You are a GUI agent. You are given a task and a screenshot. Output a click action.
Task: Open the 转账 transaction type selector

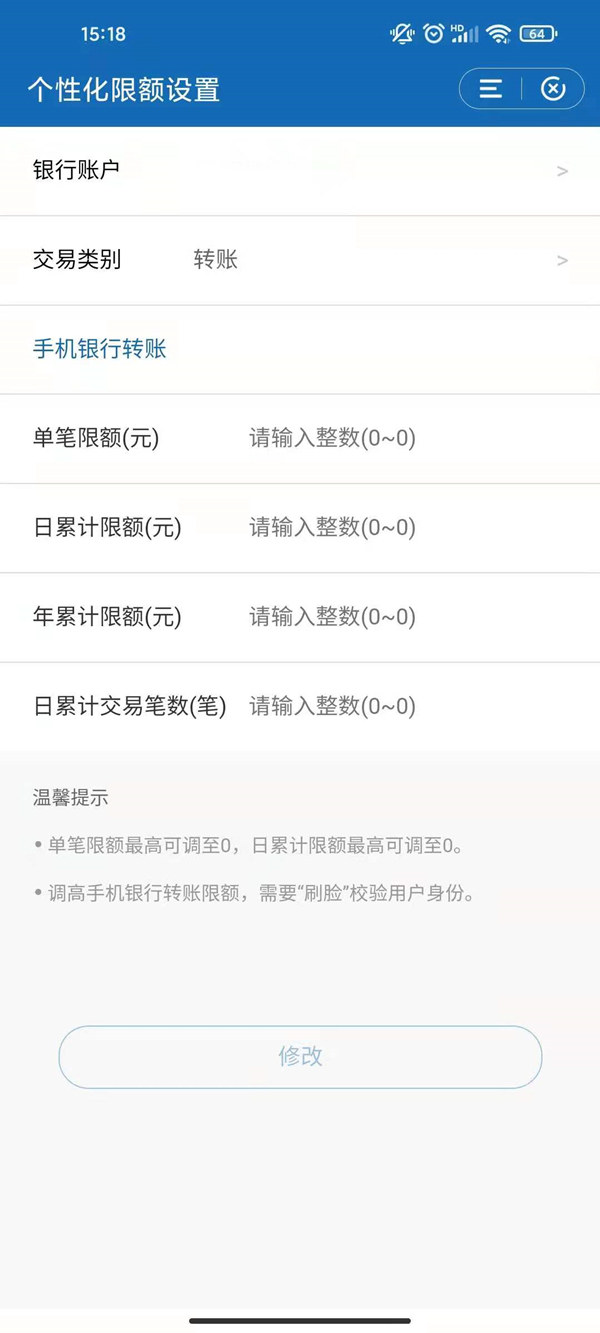tap(216, 260)
